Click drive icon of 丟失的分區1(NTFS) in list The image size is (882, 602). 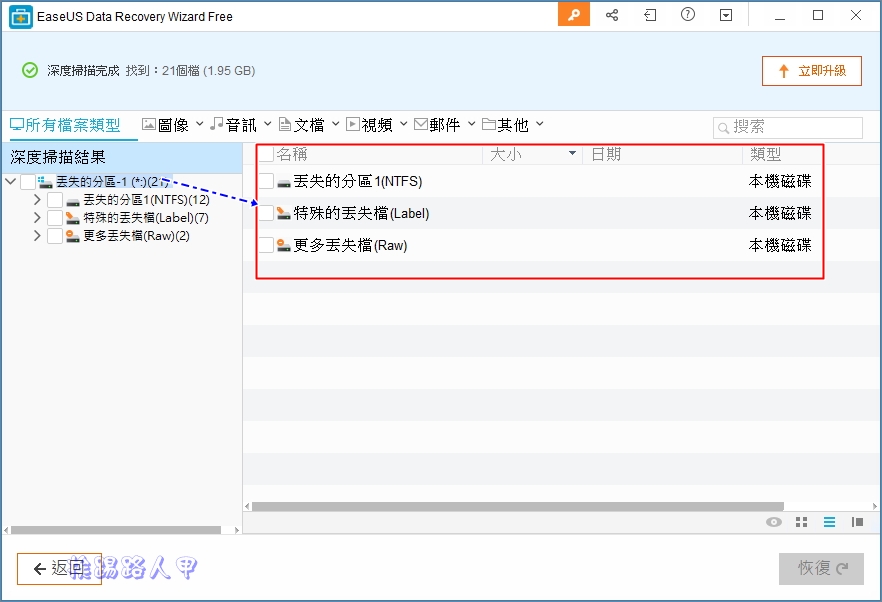[x=284, y=183]
